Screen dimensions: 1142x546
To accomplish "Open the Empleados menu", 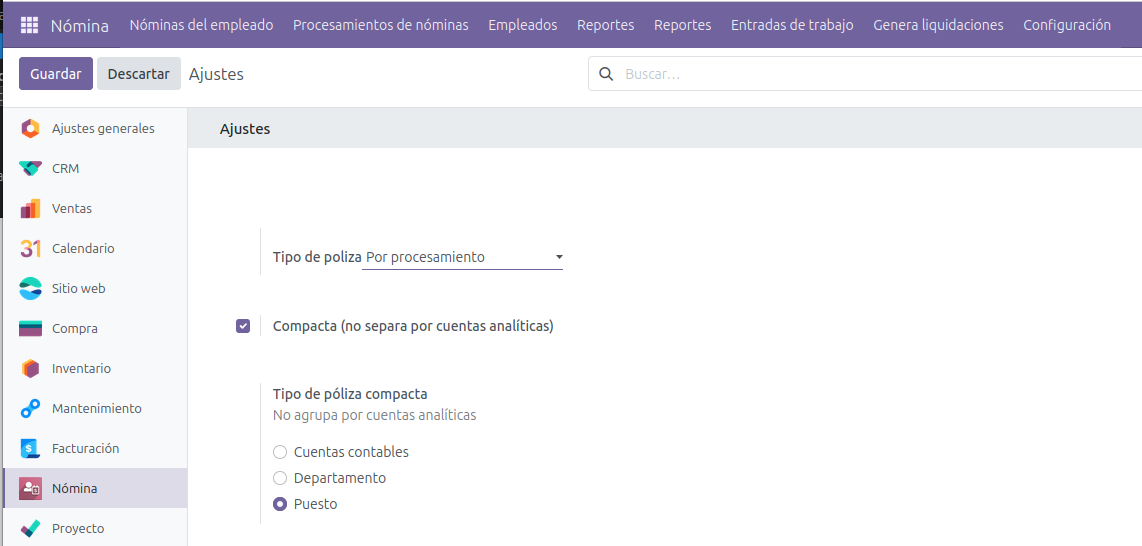I will tap(522, 25).
